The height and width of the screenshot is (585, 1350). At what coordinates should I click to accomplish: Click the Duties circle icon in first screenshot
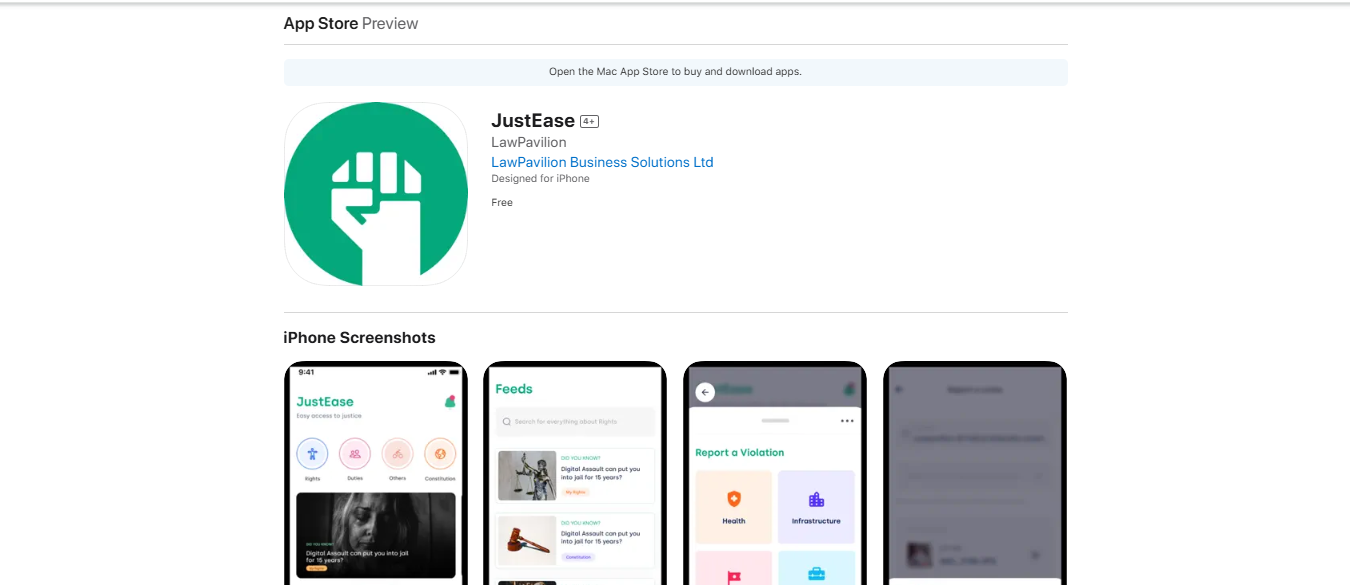click(x=355, y=454)
